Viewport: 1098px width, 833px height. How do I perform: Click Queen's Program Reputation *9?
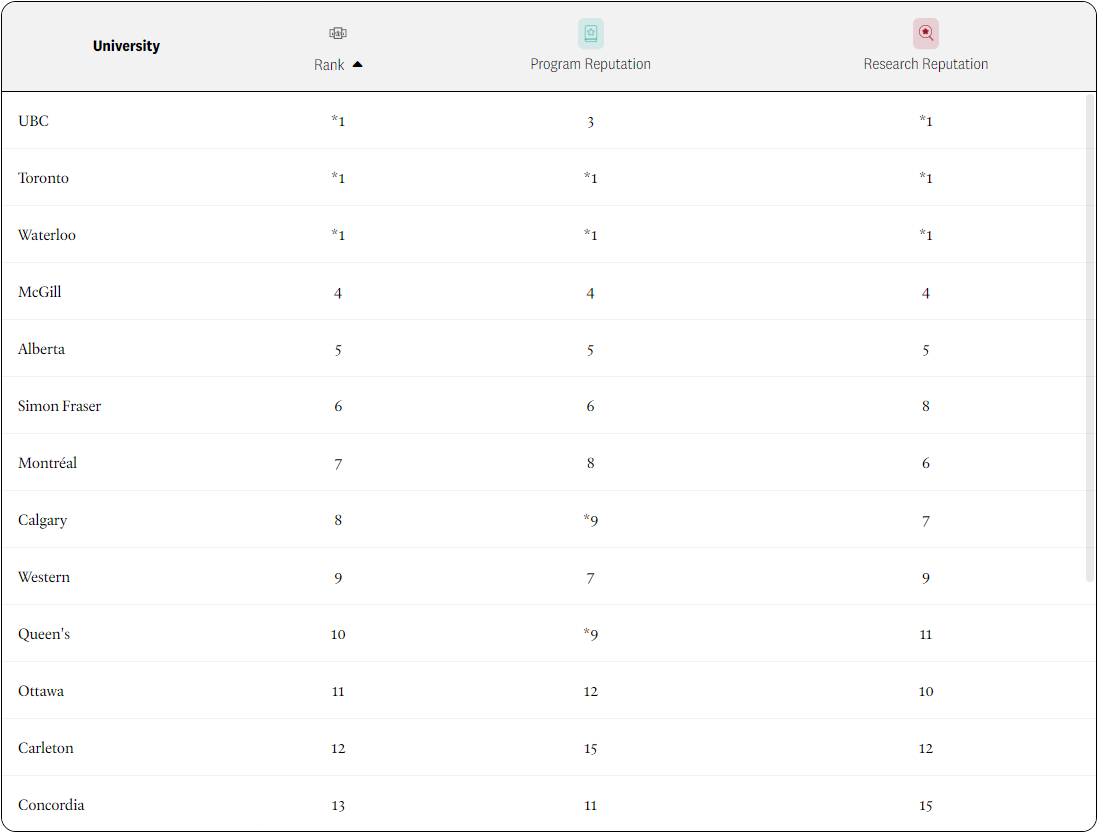tap(590, 634)
